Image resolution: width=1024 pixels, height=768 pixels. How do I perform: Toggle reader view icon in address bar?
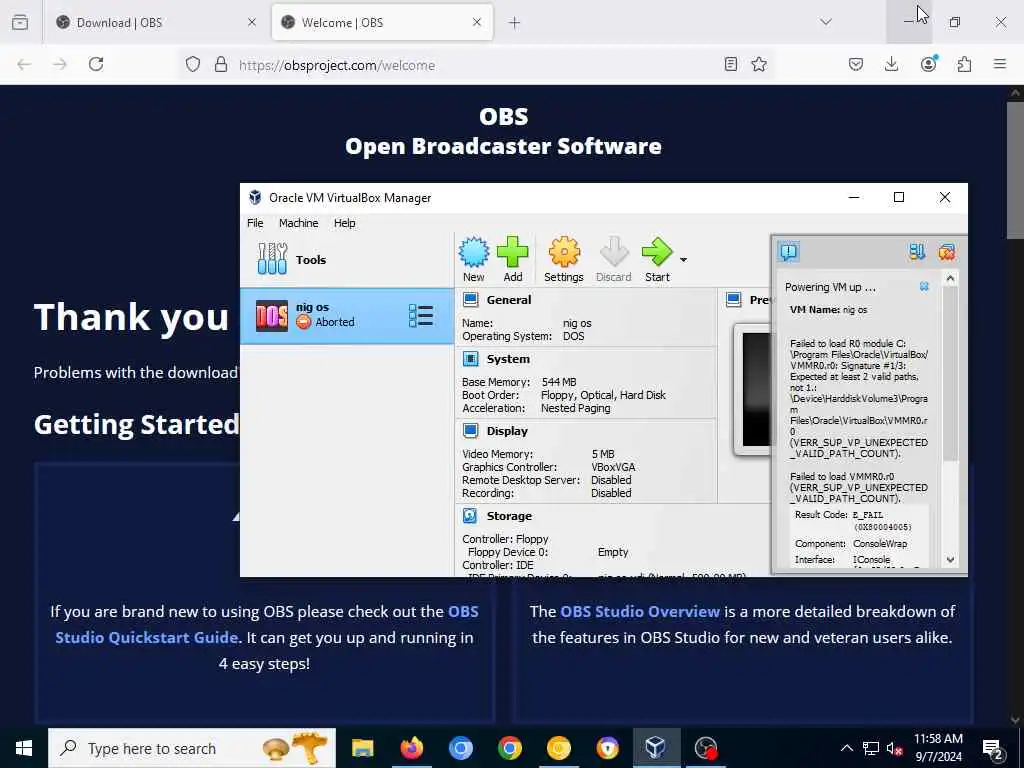pyautogui.click(x=731, y=64)
